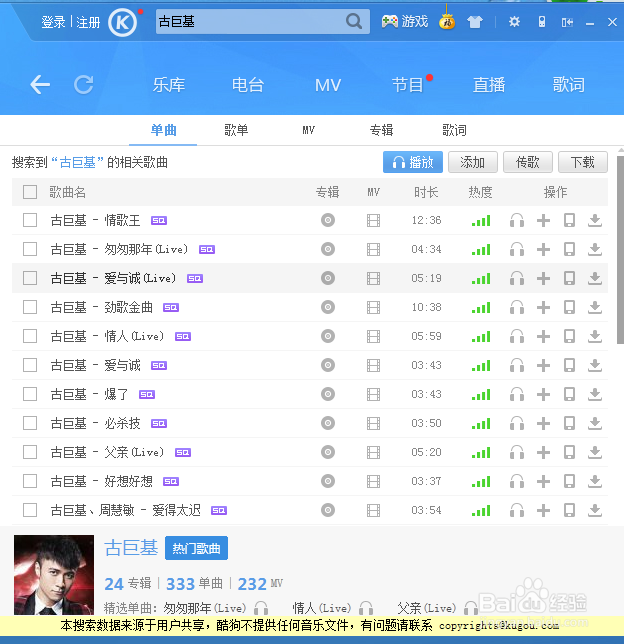Click the 传歌 button

click(527, 162)
